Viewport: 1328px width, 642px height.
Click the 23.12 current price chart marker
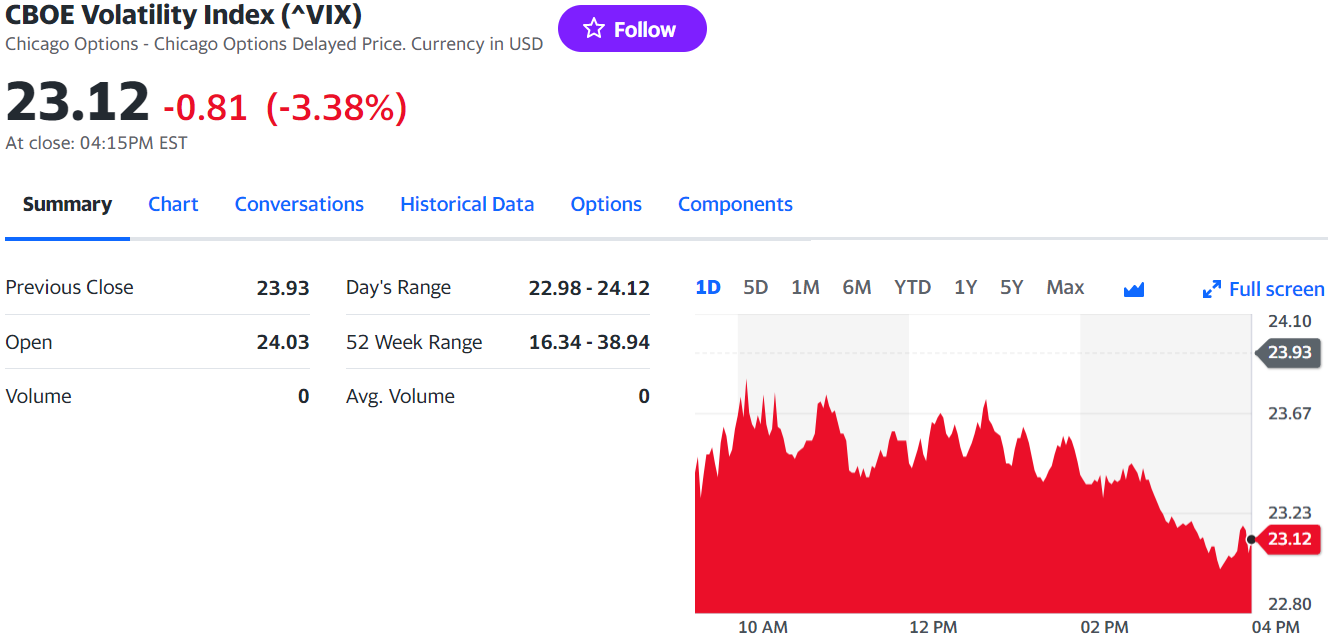[x=1288, y=539]
